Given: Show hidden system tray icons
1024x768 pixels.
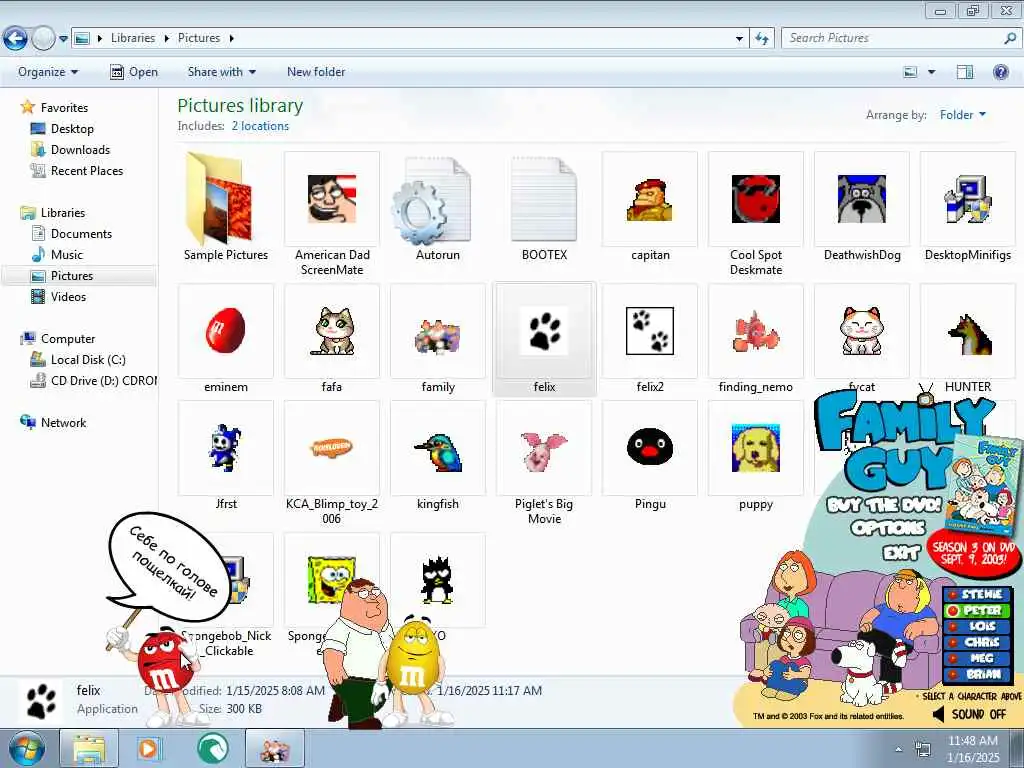Looking at the screenshot, I should coord(899,749).
